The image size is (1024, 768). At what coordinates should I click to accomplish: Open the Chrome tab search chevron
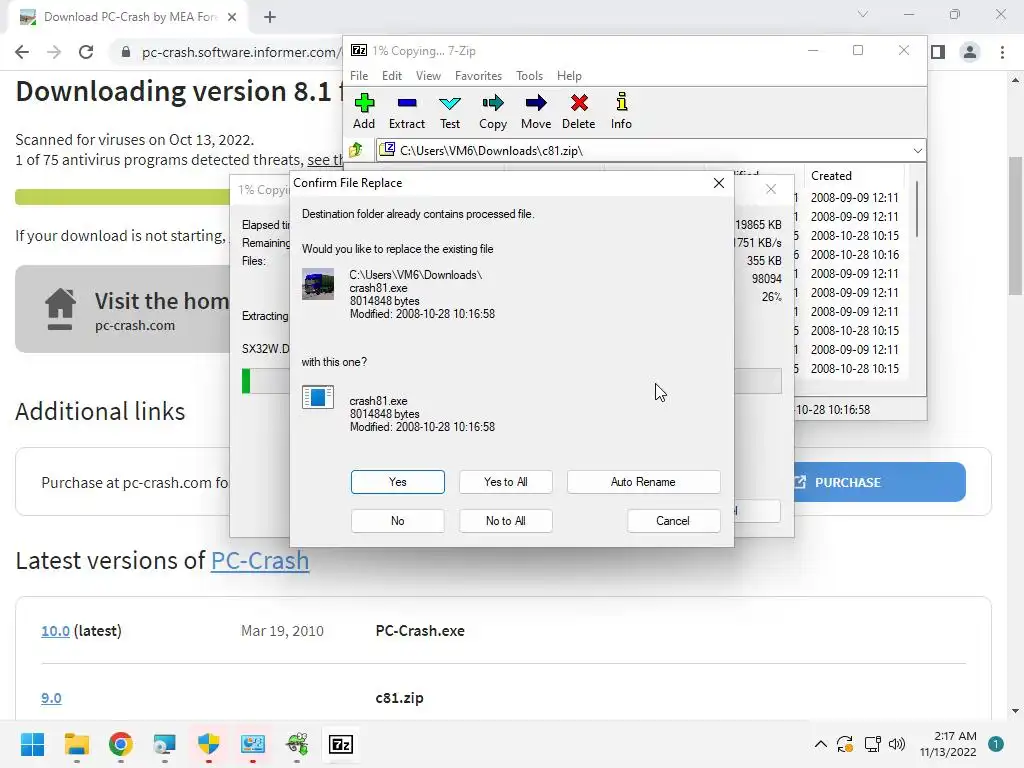pyautogui.click(x=863, y=14)
